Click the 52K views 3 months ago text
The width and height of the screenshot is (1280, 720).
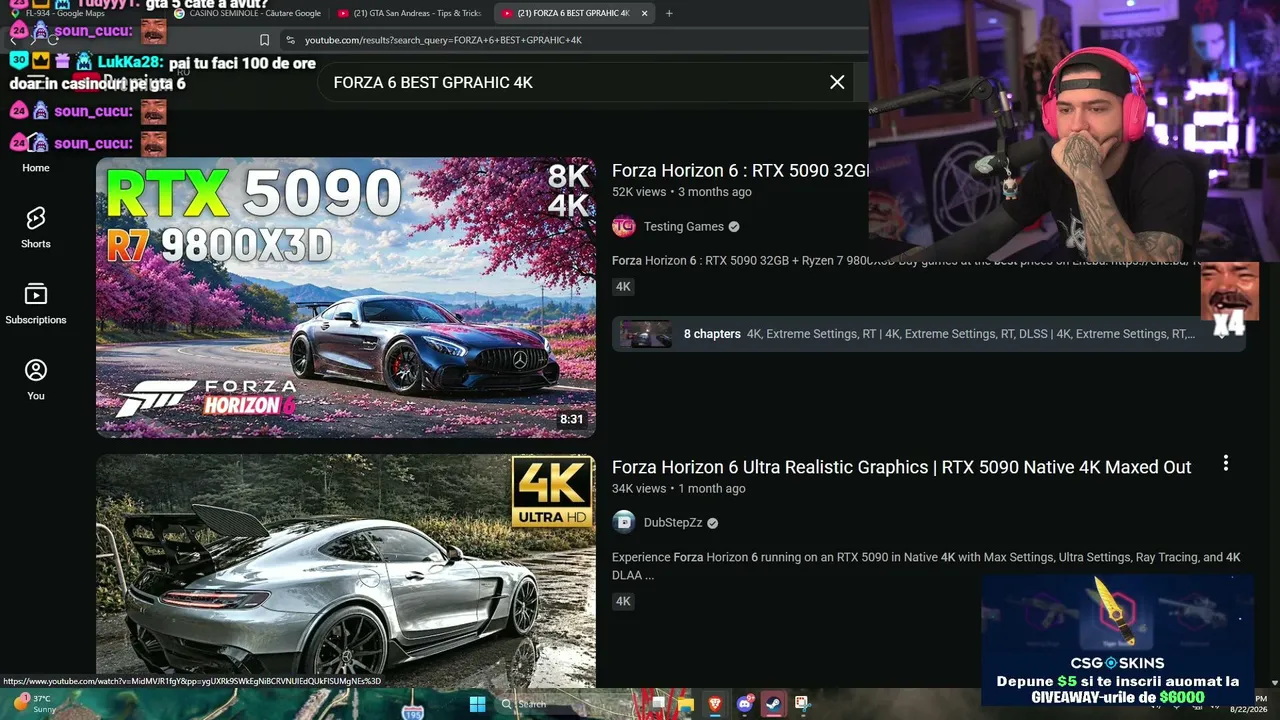[x=682, y=192]
